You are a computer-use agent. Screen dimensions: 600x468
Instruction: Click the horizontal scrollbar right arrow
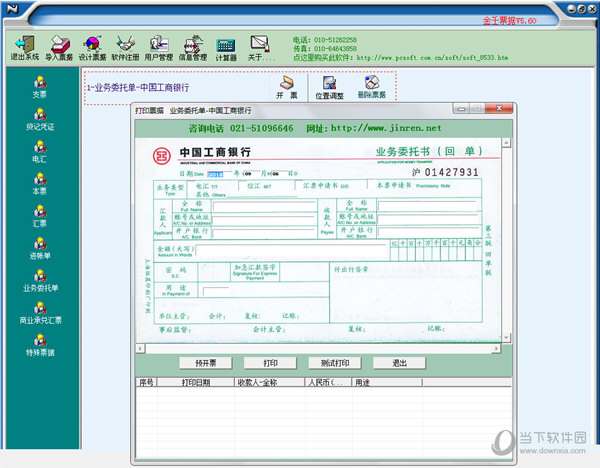496,348
